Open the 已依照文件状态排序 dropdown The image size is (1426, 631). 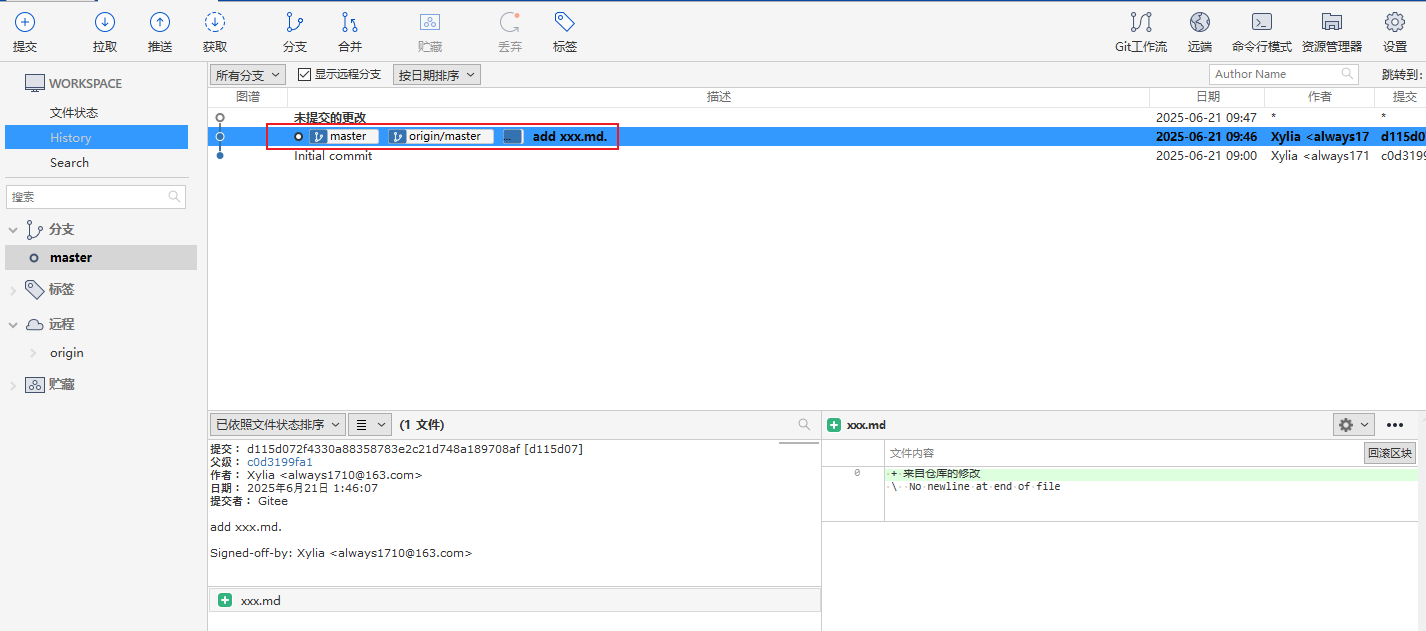(277, 425)
